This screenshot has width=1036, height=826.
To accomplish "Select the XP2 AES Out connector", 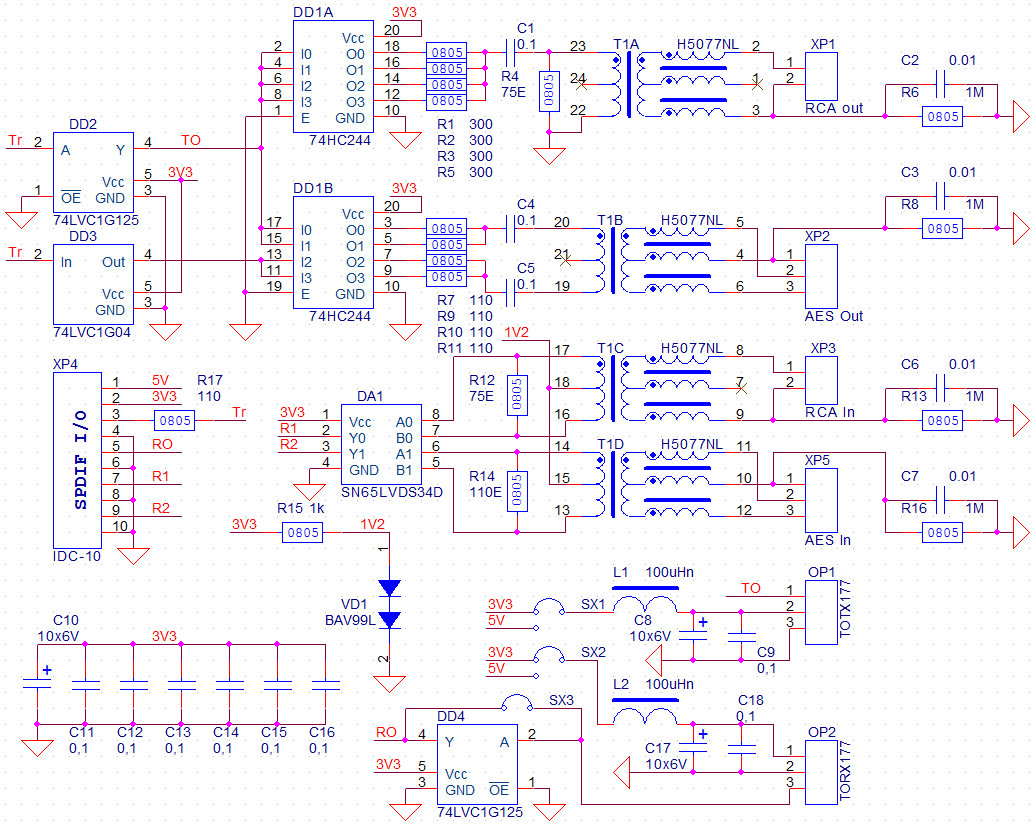I will point(821,276).
